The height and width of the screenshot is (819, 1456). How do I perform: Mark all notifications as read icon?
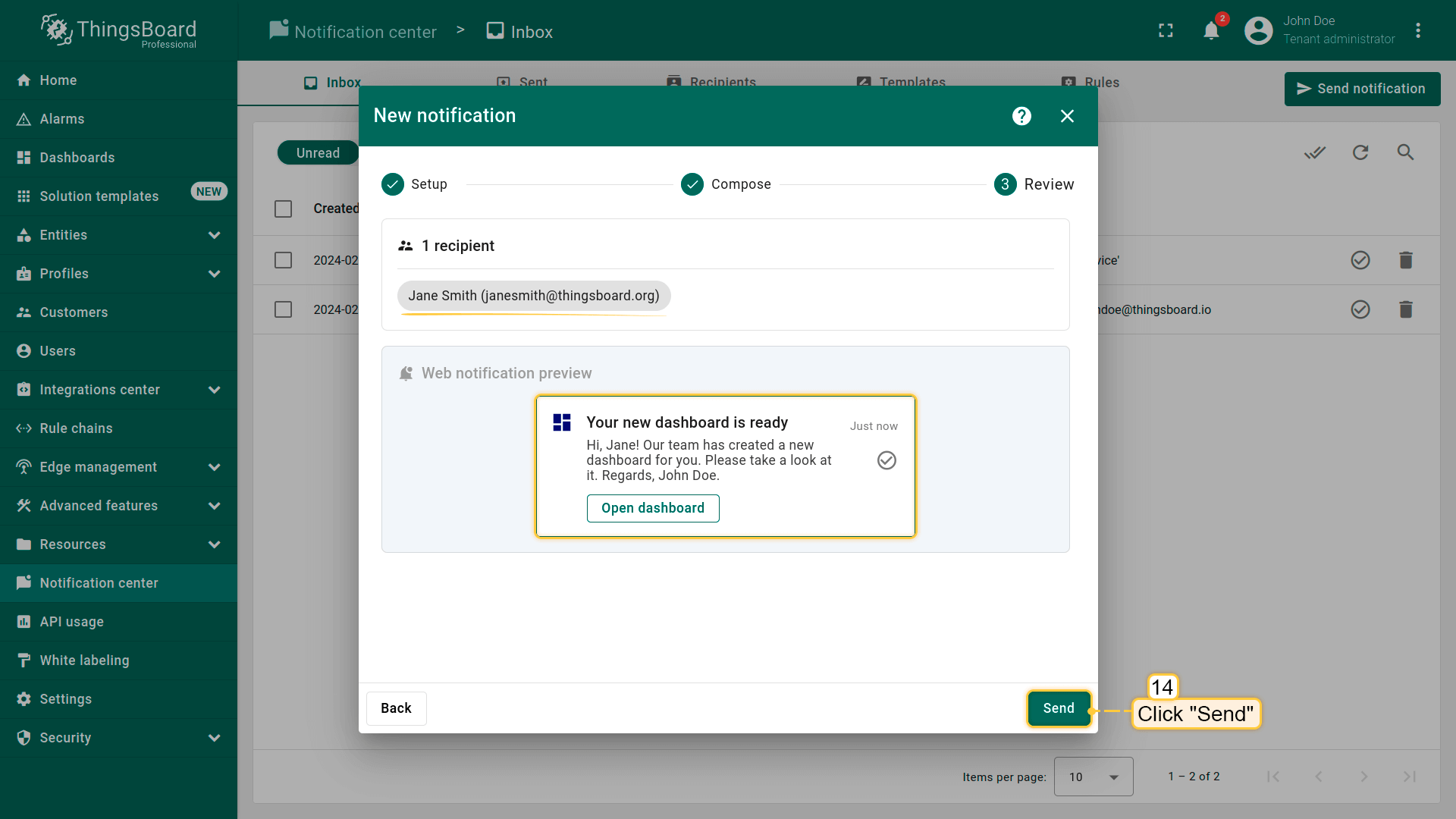1315,152
